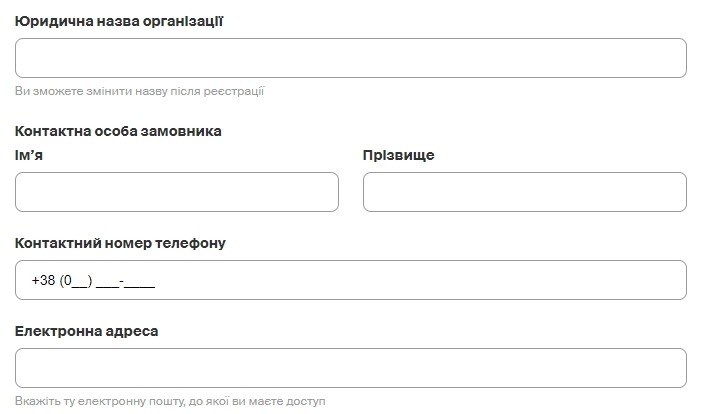Focus the Ім'я first name field
Viewport: 712px width, 414px height.
coord(177,192)
